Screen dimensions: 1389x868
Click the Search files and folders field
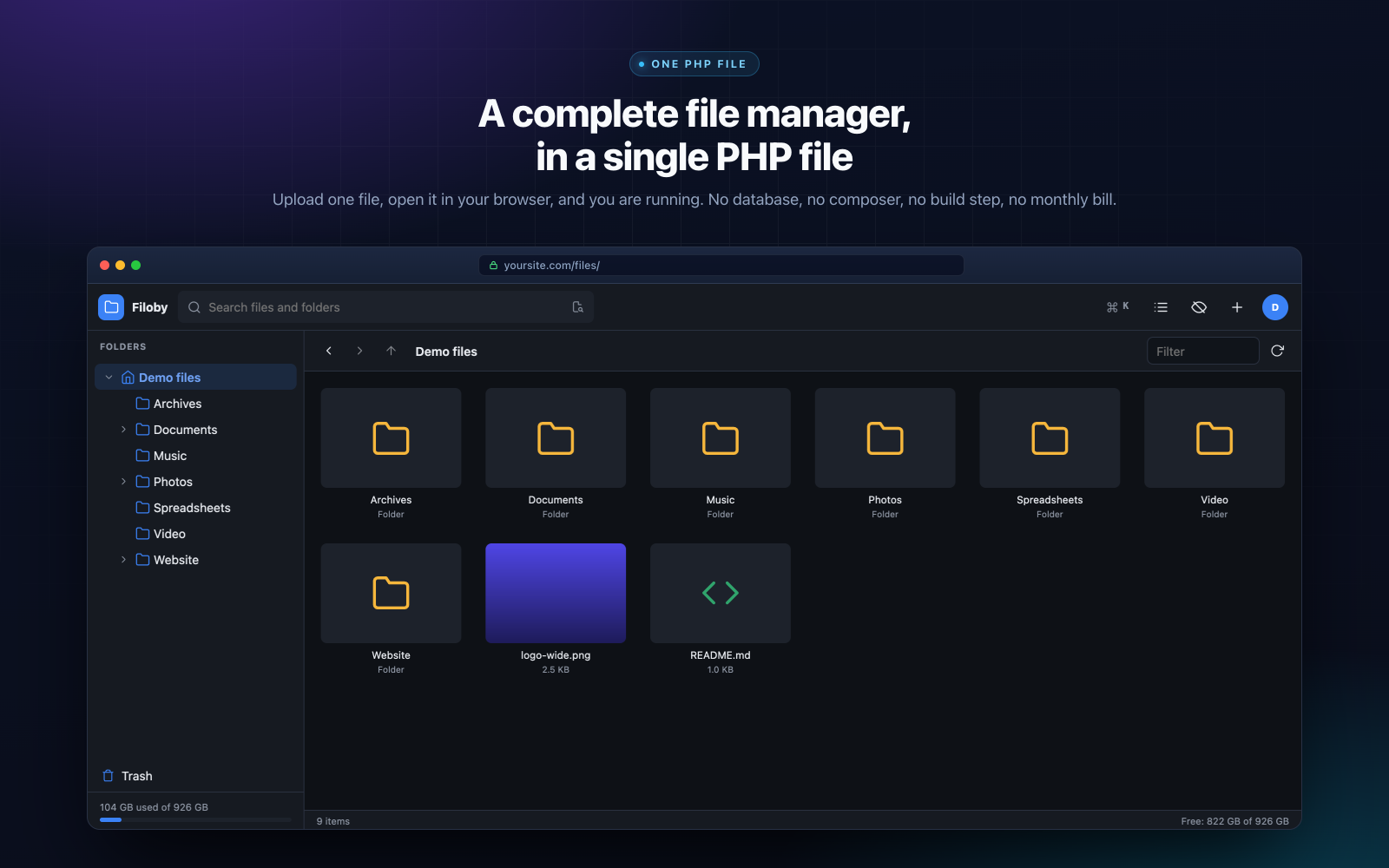coord(385,307)
